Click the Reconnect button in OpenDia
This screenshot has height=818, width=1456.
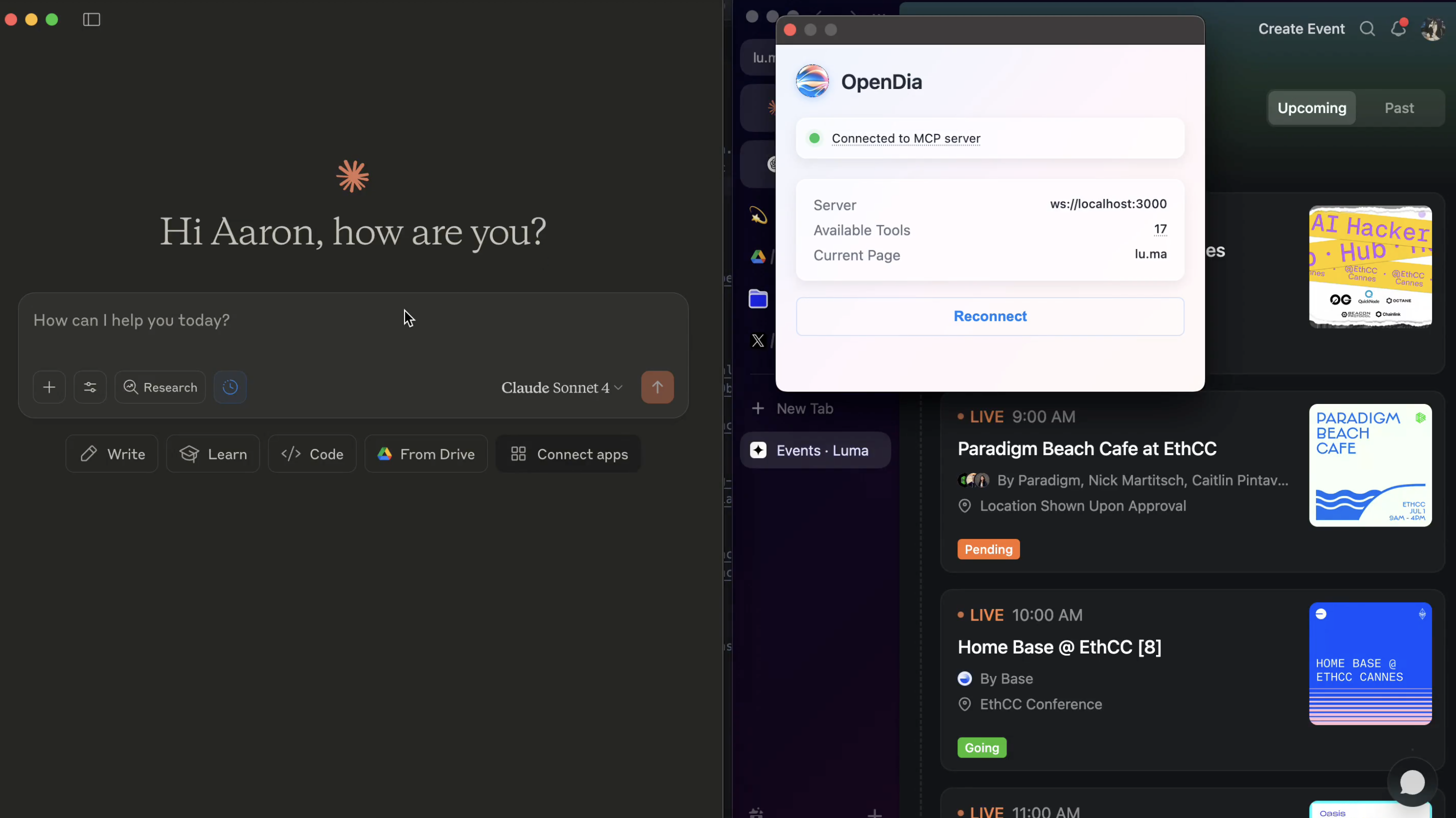click(990, 316)
